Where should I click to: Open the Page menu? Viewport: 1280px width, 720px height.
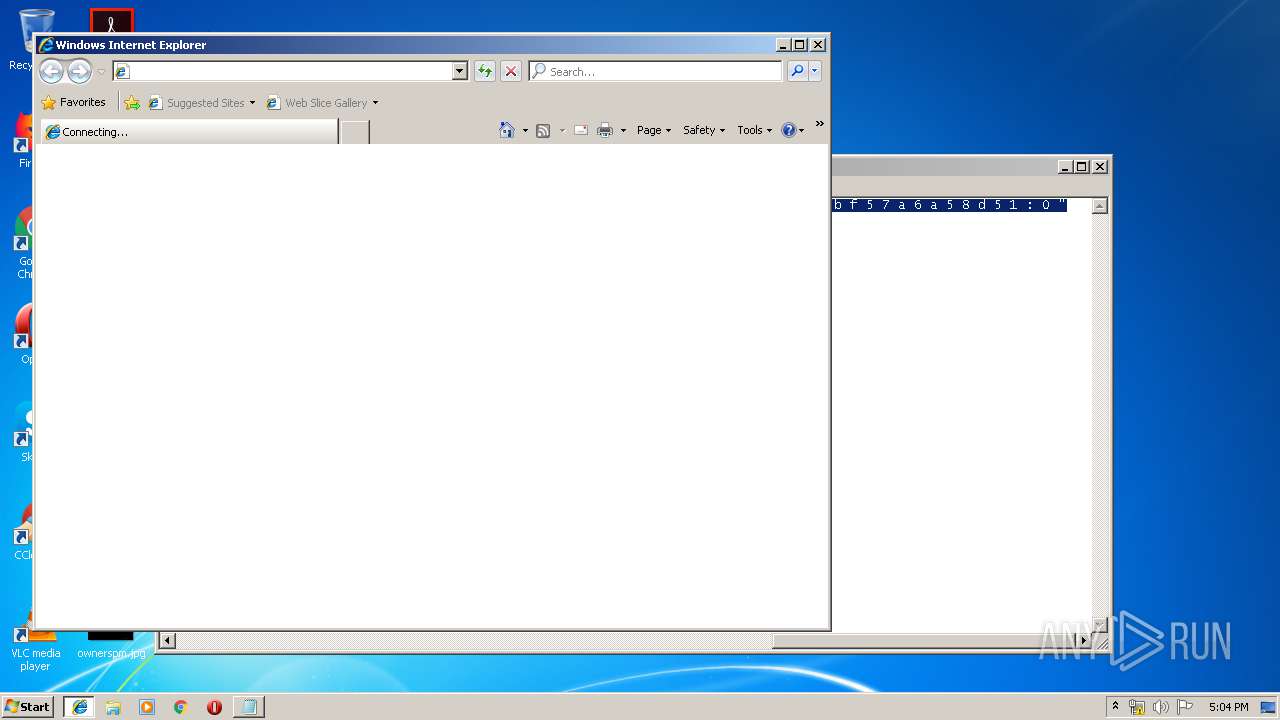654,130
